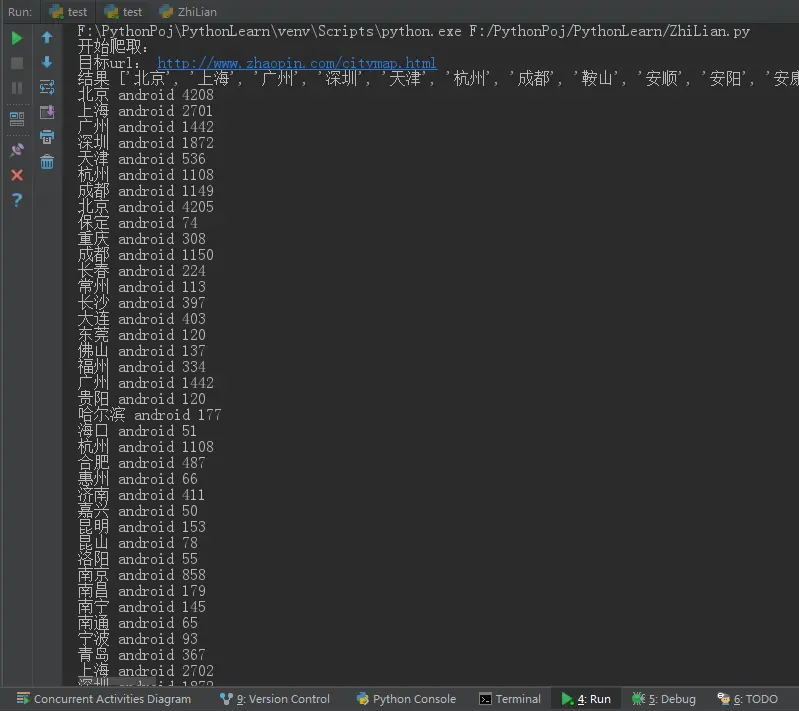Screen dimensions: 799x711
Task: Click the '大连 android 403' line
Action: click(142, 319)
